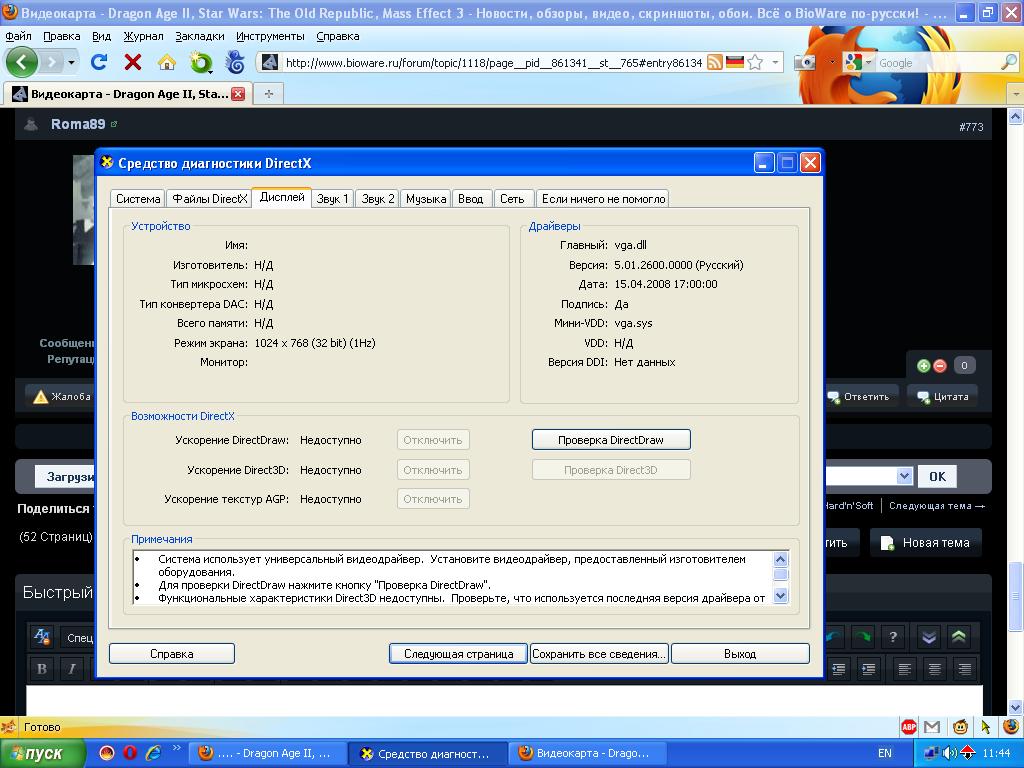
Task: Click the Следующая страница button
Action: [458, 654]
